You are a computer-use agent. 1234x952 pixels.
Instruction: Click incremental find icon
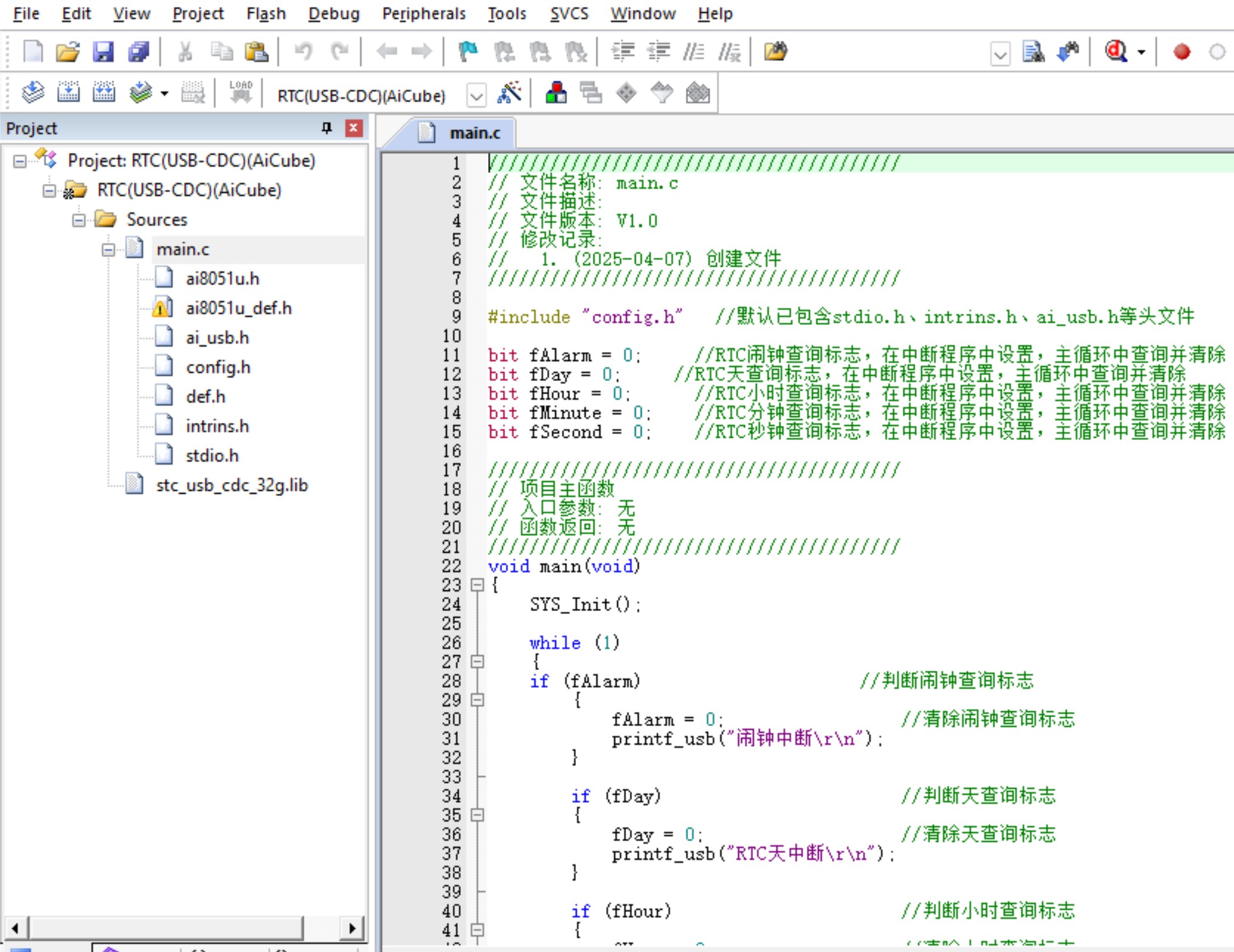point(1068,51)
